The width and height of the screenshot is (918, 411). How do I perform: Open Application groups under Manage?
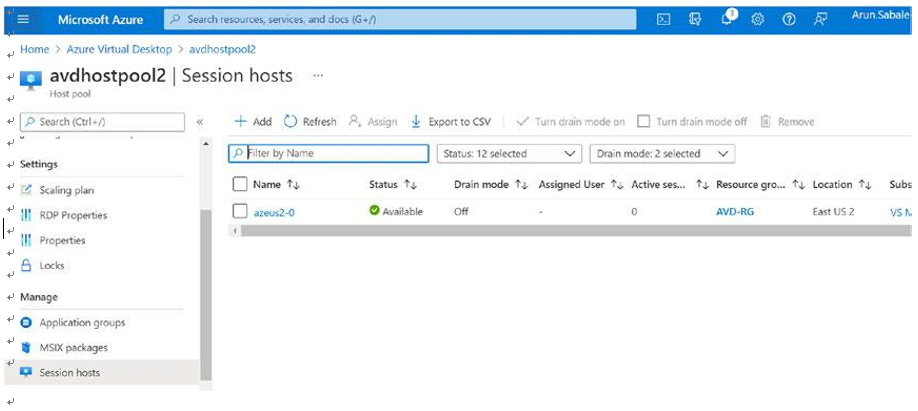click(83, 323)
